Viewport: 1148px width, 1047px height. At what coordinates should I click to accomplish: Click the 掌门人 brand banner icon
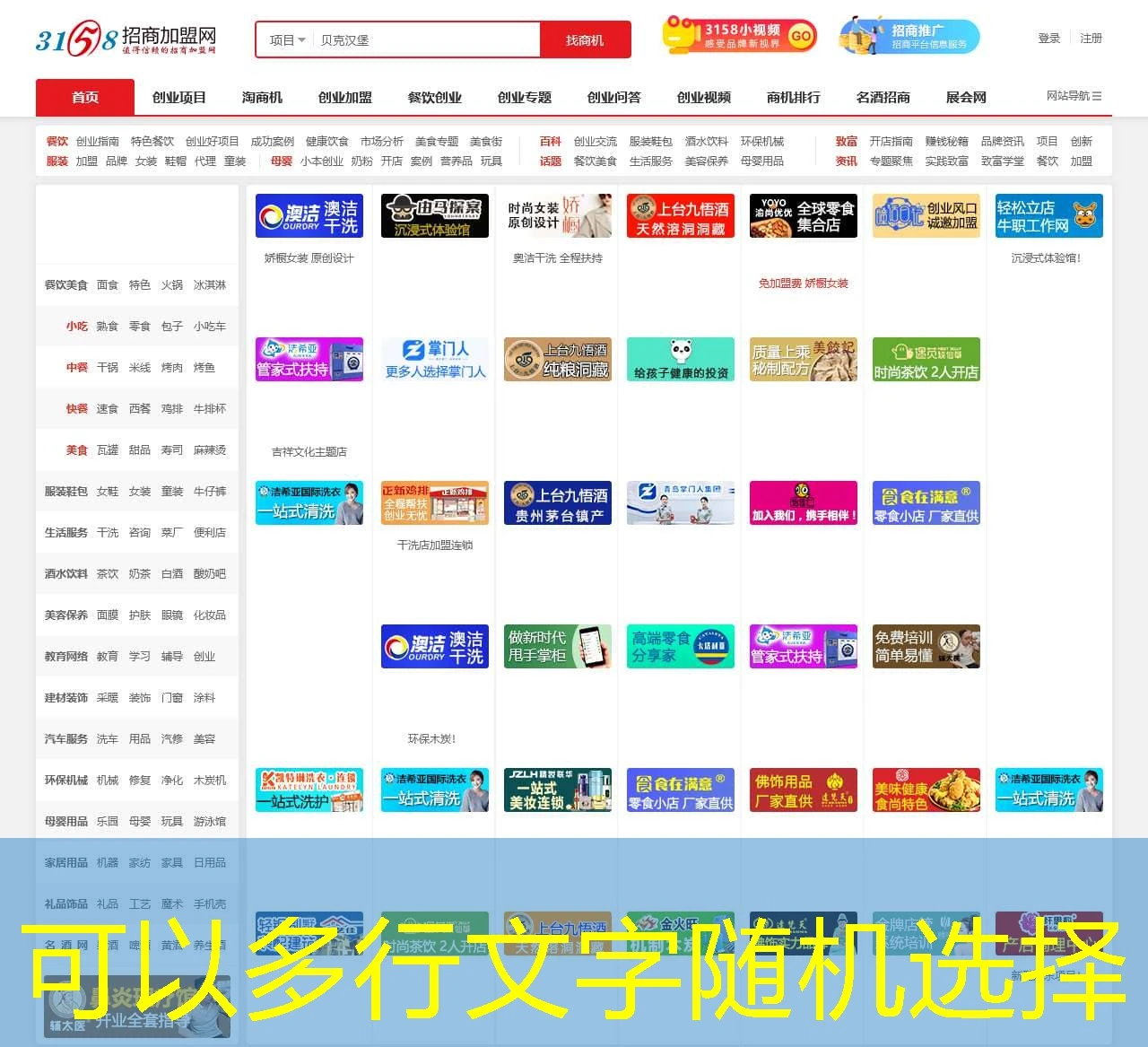pyautogui.click(x=434, y=359)
